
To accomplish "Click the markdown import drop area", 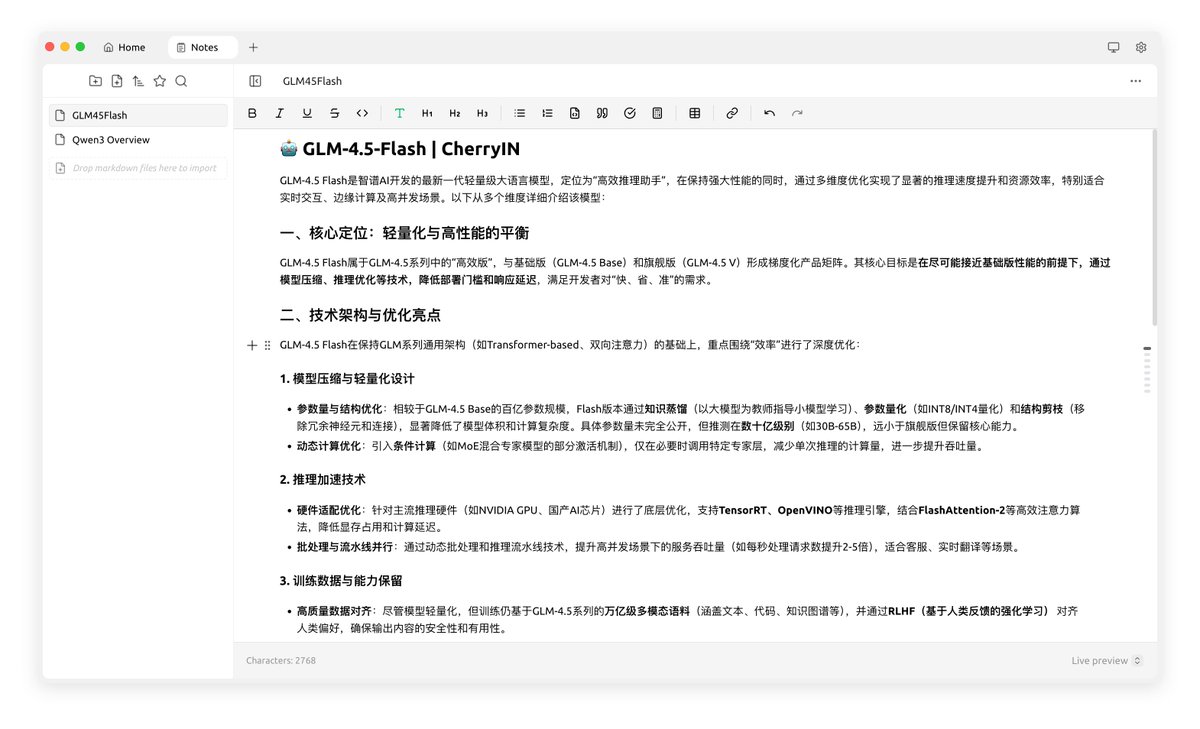I will pos(138,168).
